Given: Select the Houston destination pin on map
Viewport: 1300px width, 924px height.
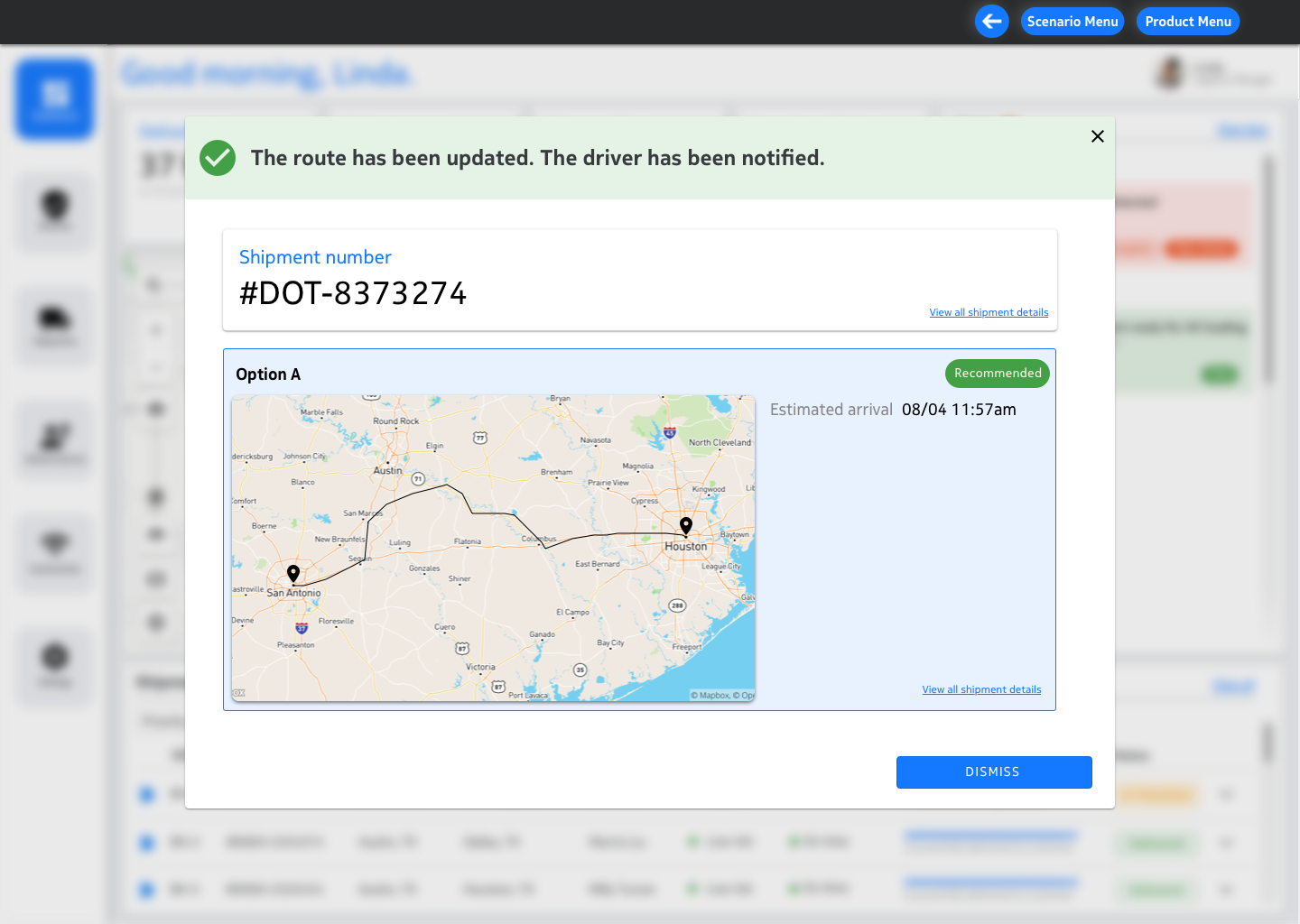Looking at the screenshot, I should [x=686, y=525].
